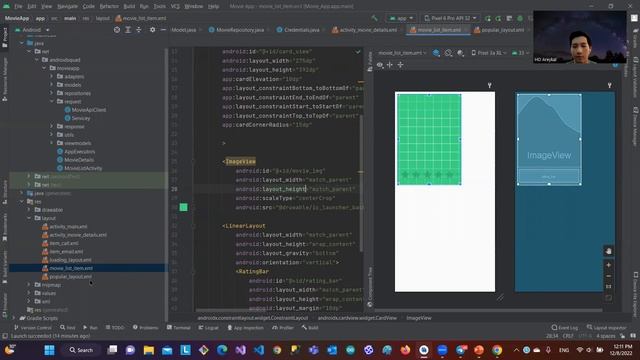
Task: Expand the models package
Action: coord(52,85)
